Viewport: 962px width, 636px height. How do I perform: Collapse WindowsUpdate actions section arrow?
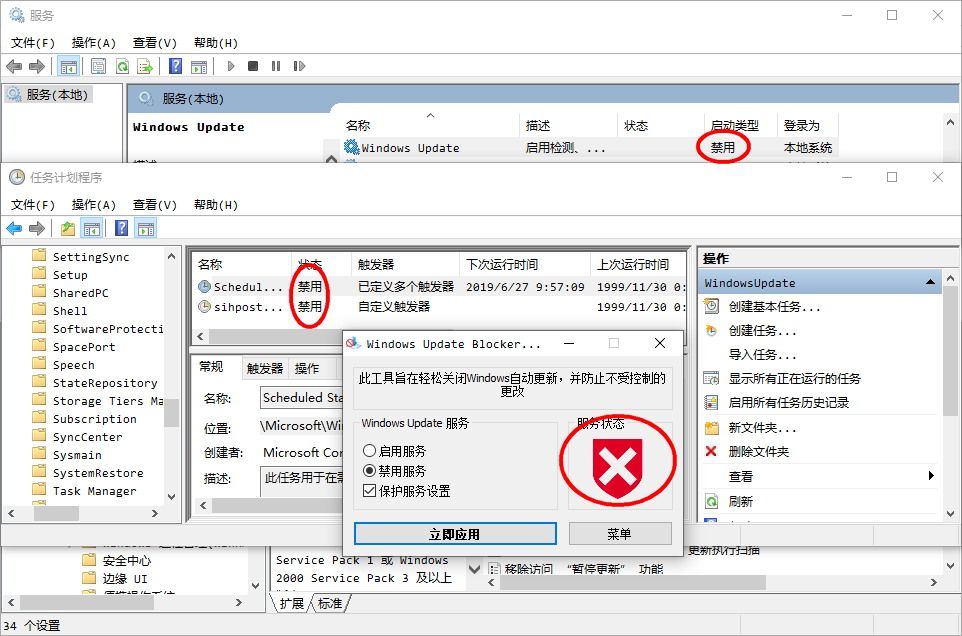tap(930, 282)
